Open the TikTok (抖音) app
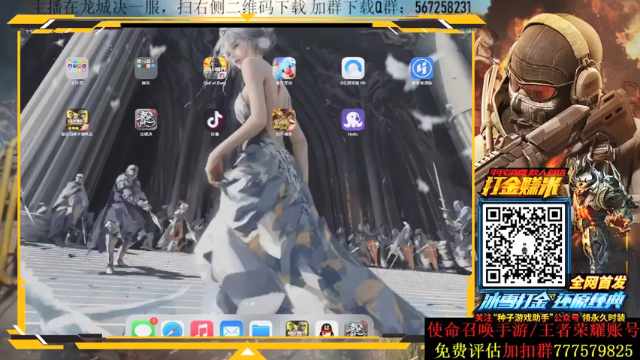 click(x=215, y=120)
